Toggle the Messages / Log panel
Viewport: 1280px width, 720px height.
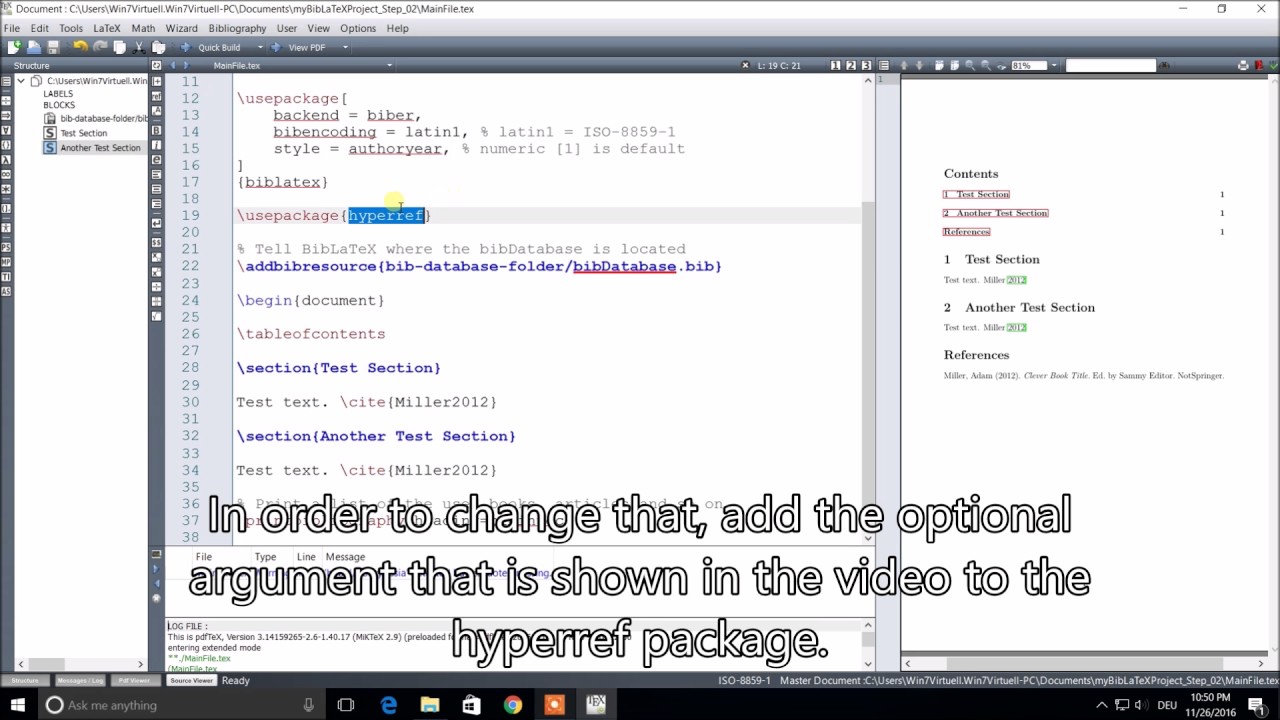tap(79, 680)
